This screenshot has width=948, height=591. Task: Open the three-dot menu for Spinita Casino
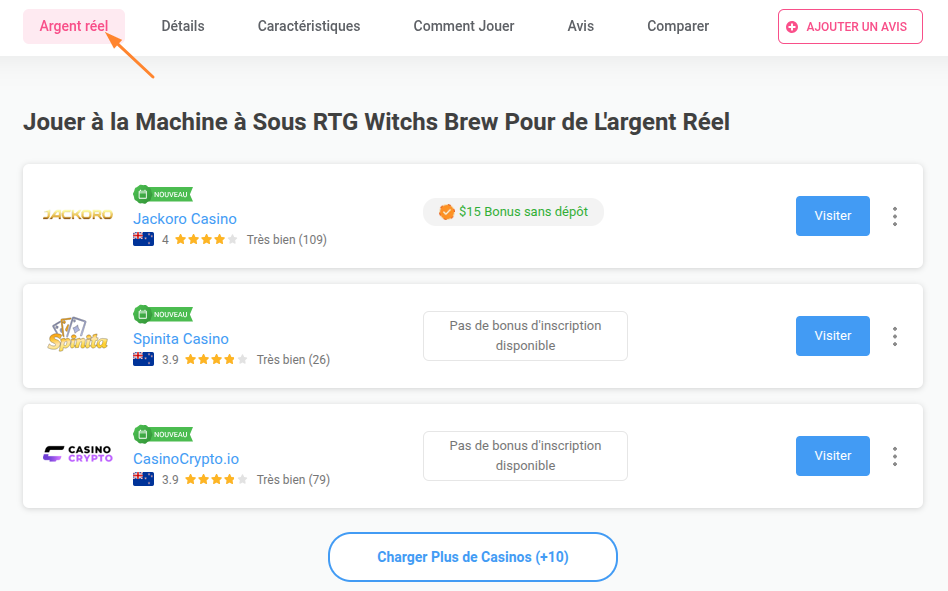[x=895, y=337]
